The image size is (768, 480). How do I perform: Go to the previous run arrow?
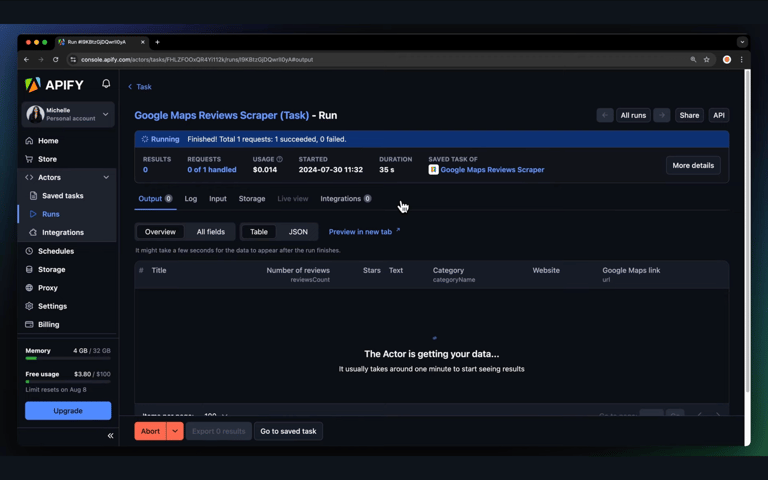click(x=604, y=115)
